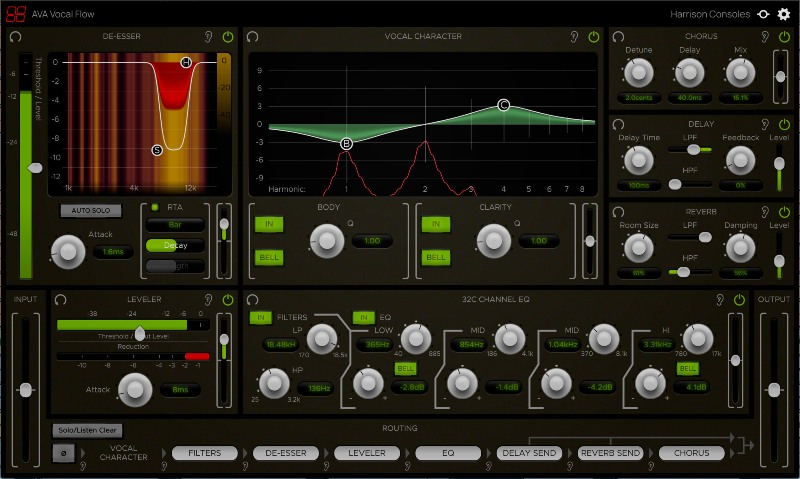Toggle De-Esser power button

pyautogui.click(x=228, y=37)
